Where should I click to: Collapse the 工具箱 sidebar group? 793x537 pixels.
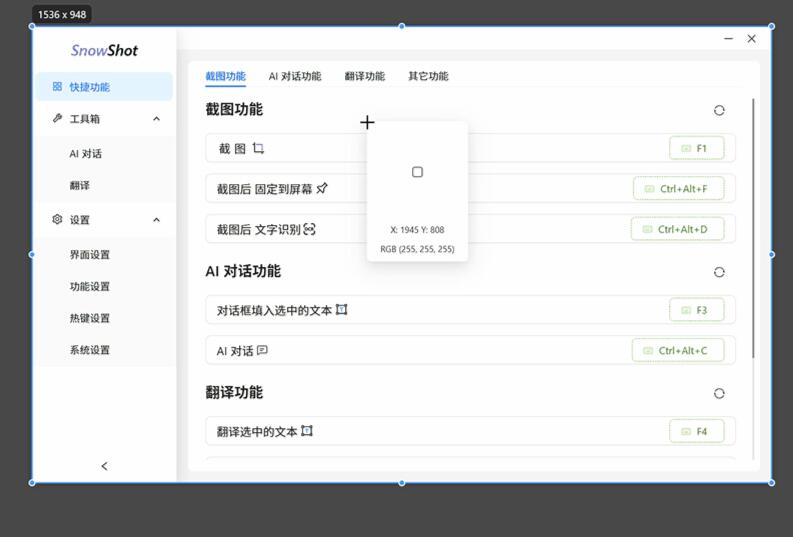click(x=156, y=119)
